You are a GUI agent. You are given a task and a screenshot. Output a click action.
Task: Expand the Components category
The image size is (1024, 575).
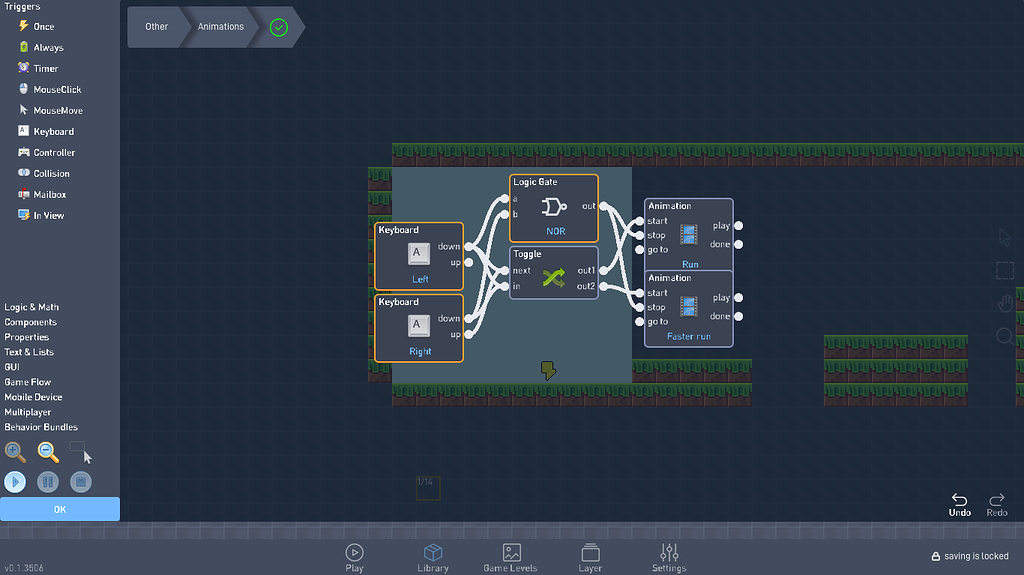30,322
